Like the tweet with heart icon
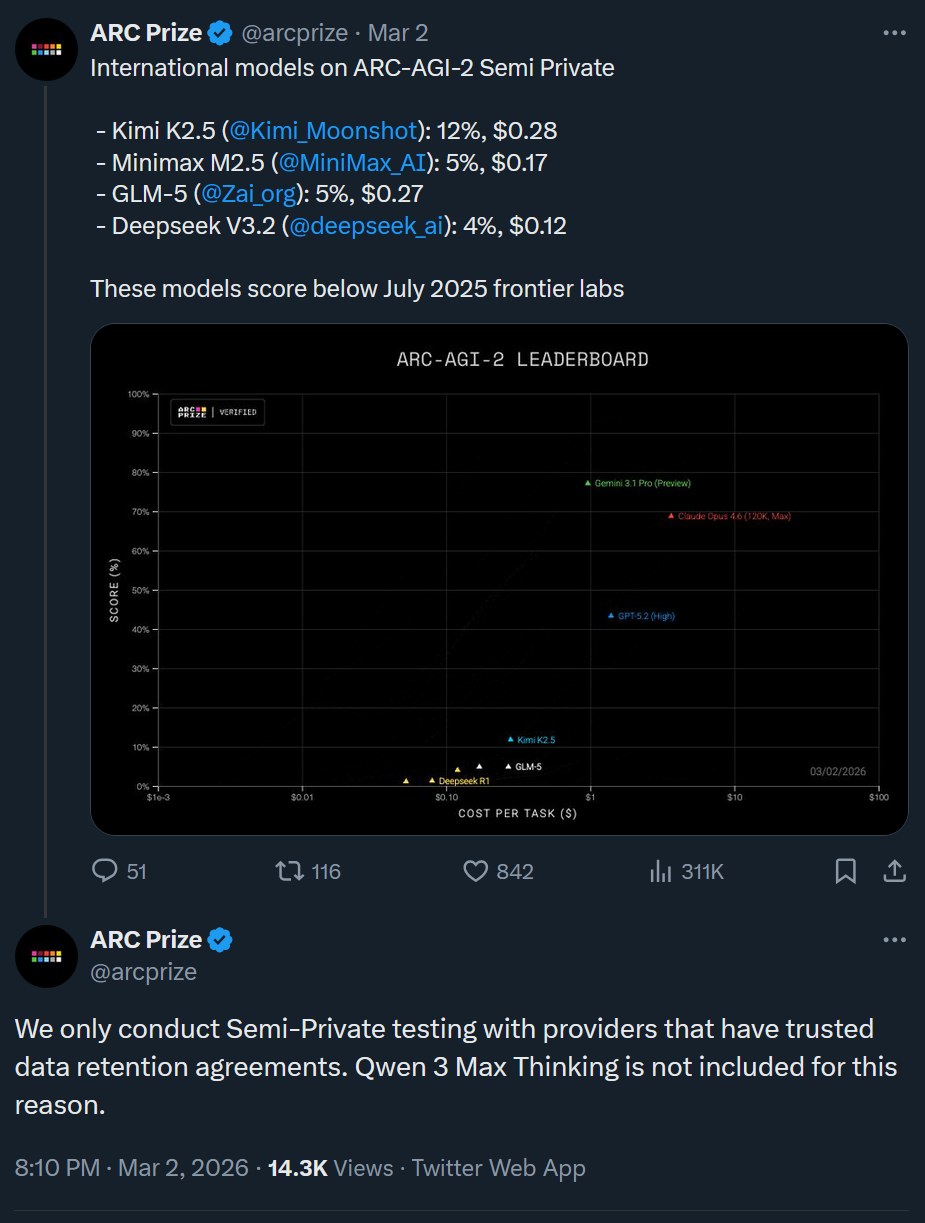Image resolution: width=925 pixels, height=1223 pixels. [475, 871]
